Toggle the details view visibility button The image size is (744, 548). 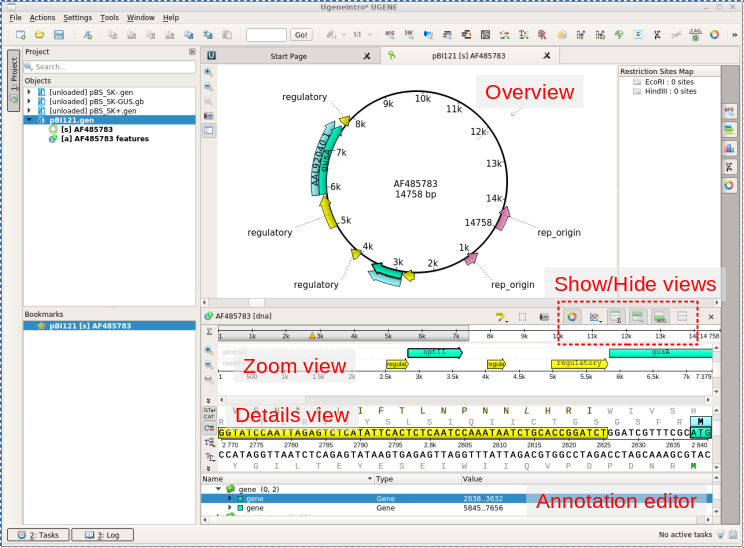click(x=660, y=317)
